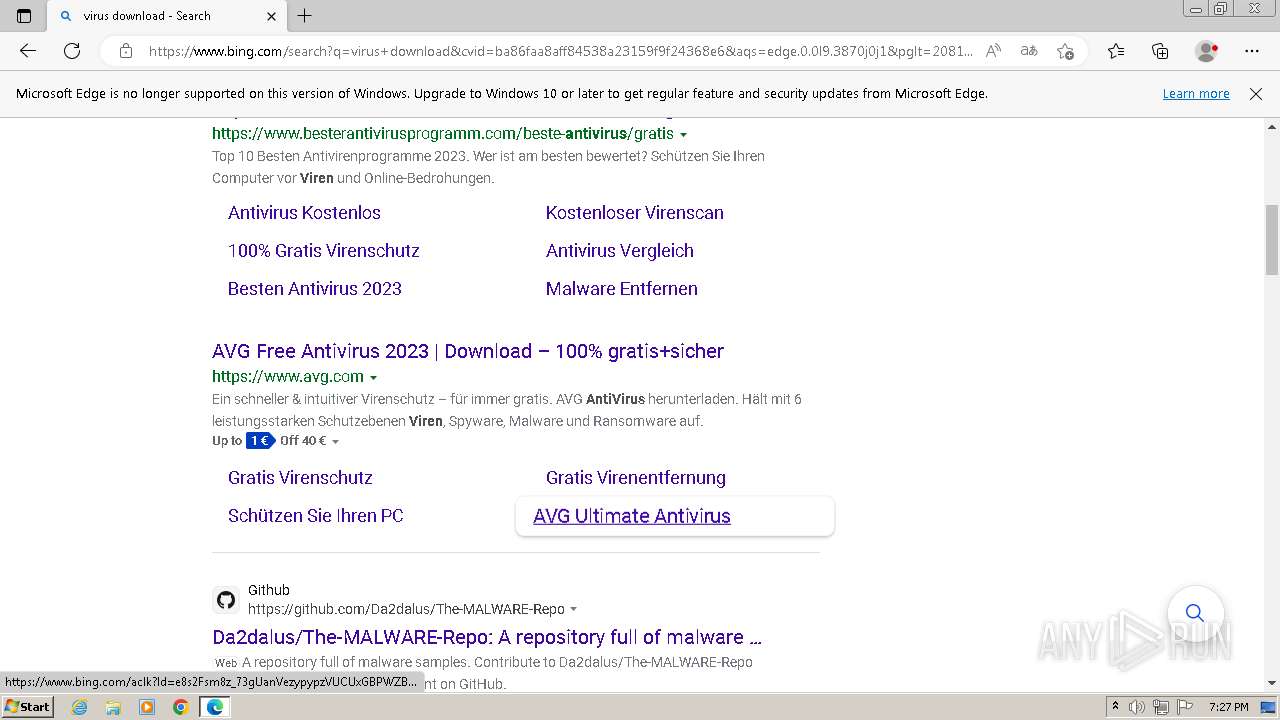Screen dimensions: 1280x720
Task: Open the translate page icon
Action: (1029, 51)
